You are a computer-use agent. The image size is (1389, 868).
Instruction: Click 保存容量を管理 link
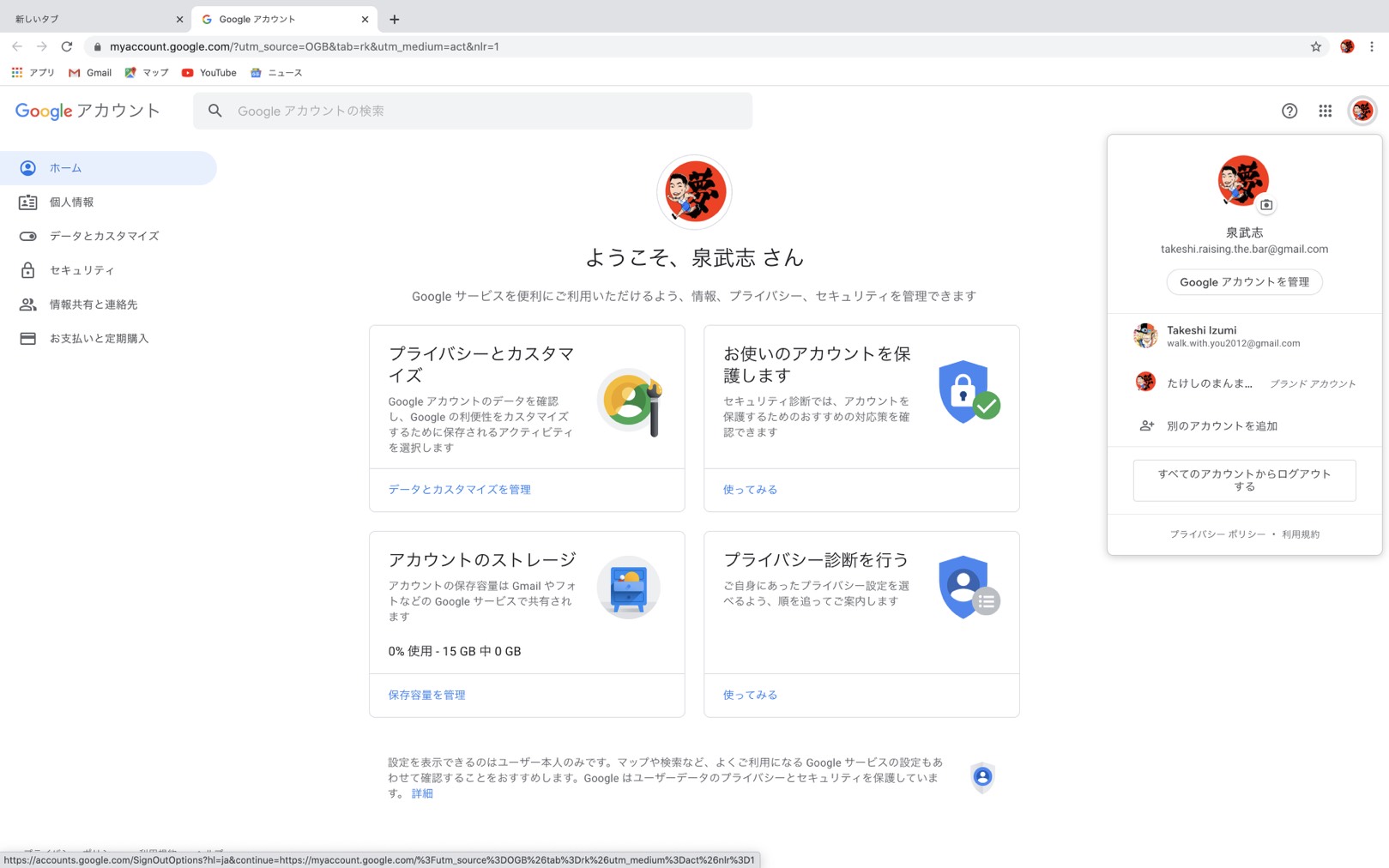426,696
